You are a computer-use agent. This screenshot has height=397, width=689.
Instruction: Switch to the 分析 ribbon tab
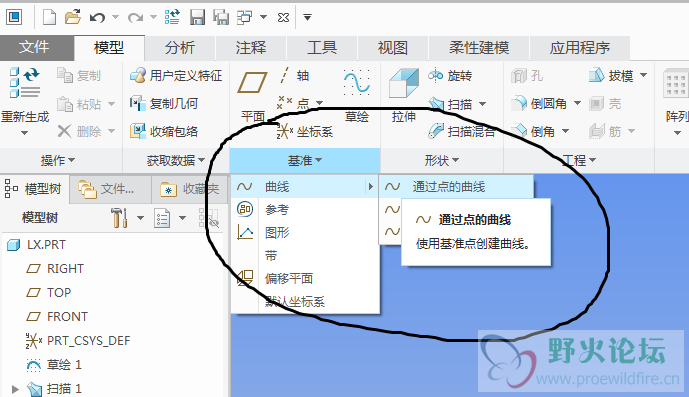point(180,47)
